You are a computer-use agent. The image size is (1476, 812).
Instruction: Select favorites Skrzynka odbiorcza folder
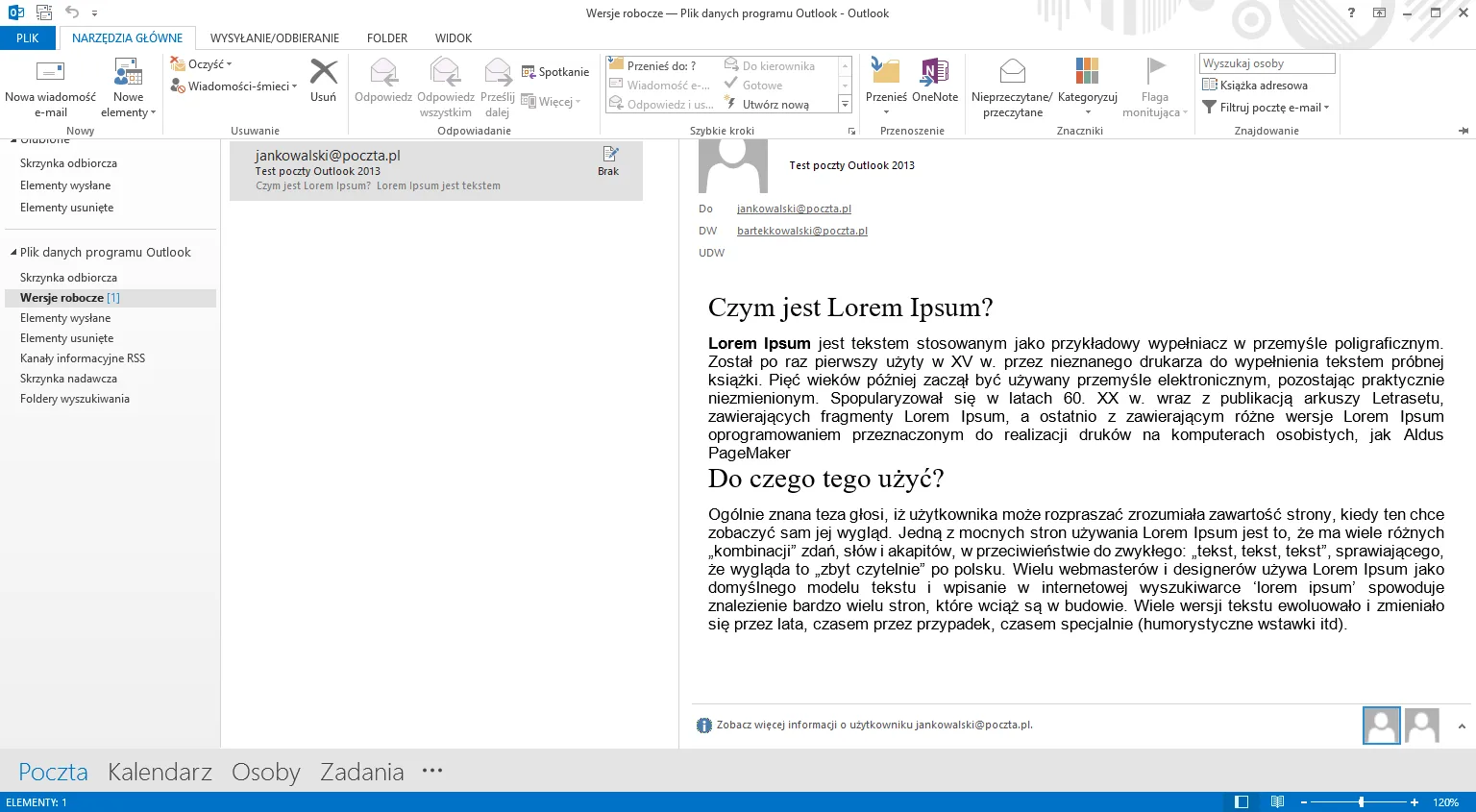(x=68, y=163)
